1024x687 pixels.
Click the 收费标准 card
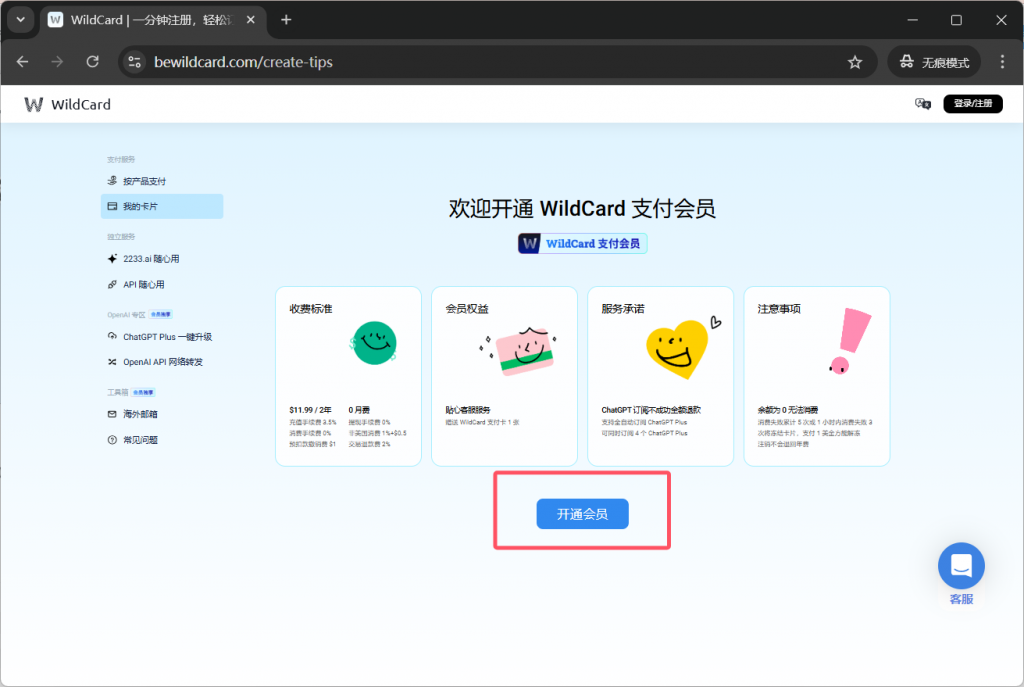point(348,376)
